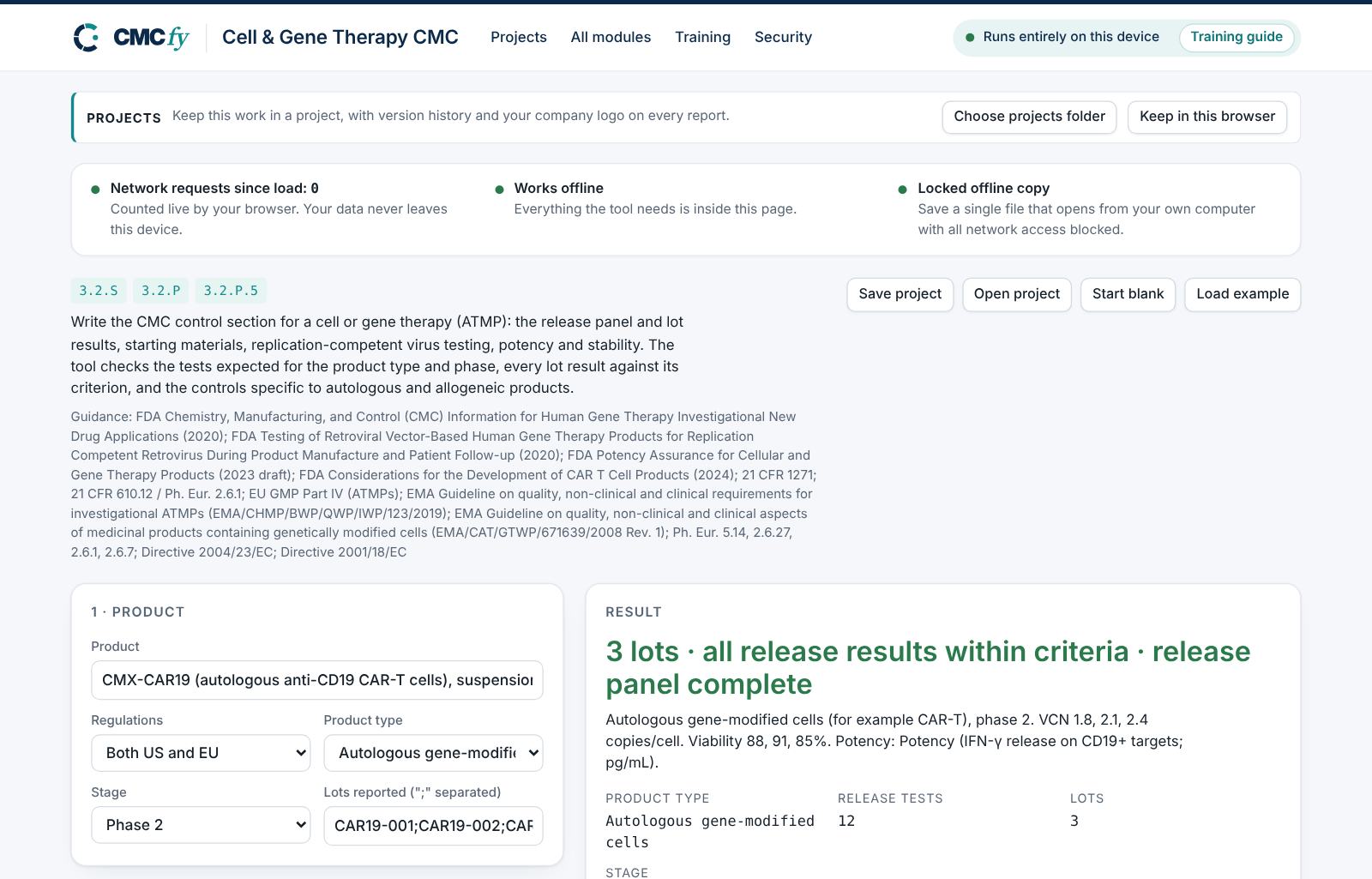Click 'Network requests since load: 0' text
Image resolution: width=1372 pixels, height=879 pixels.
[214, 188]
